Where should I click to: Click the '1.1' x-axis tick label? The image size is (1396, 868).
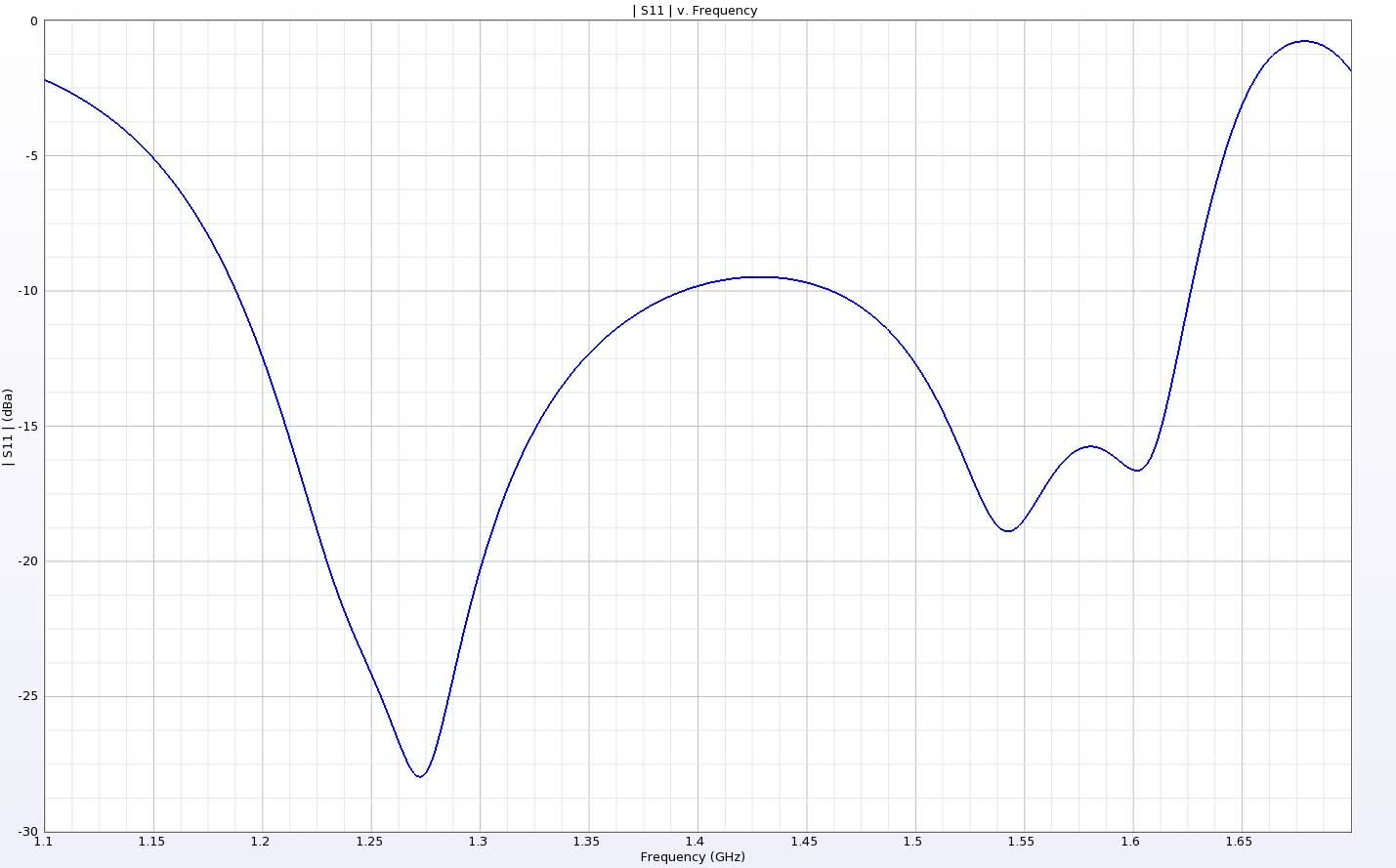pyautogui.click(x=43, y=842)
